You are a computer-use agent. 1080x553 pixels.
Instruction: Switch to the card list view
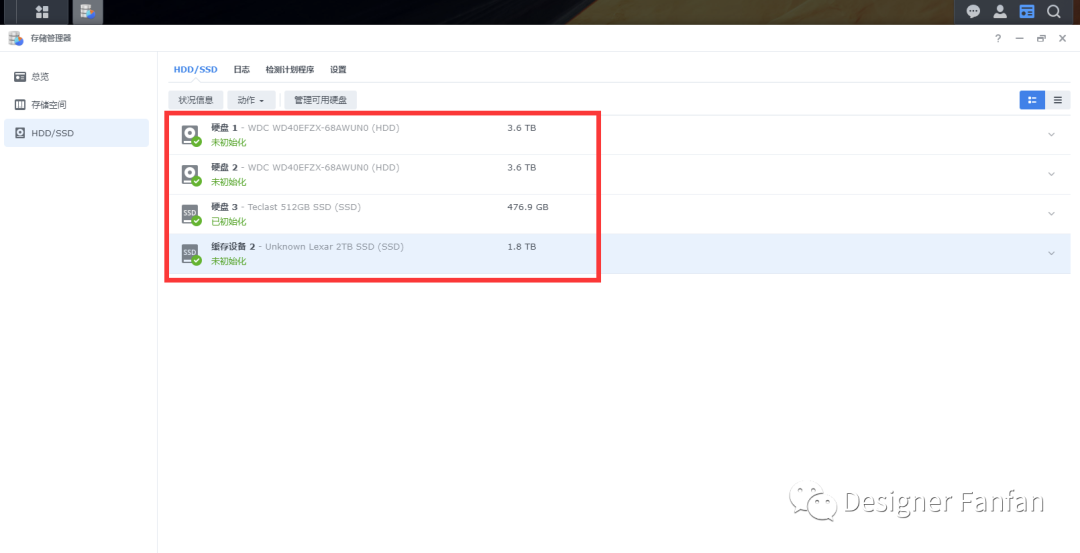[1032, 100]
